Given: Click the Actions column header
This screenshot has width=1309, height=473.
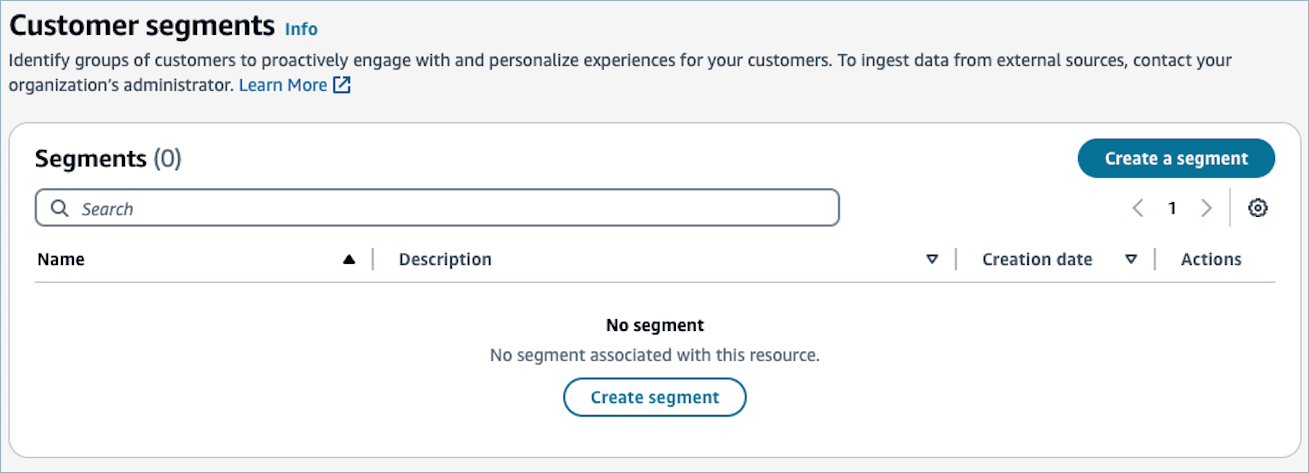Looking at the screenshot, I should [x=1211, y=260].
